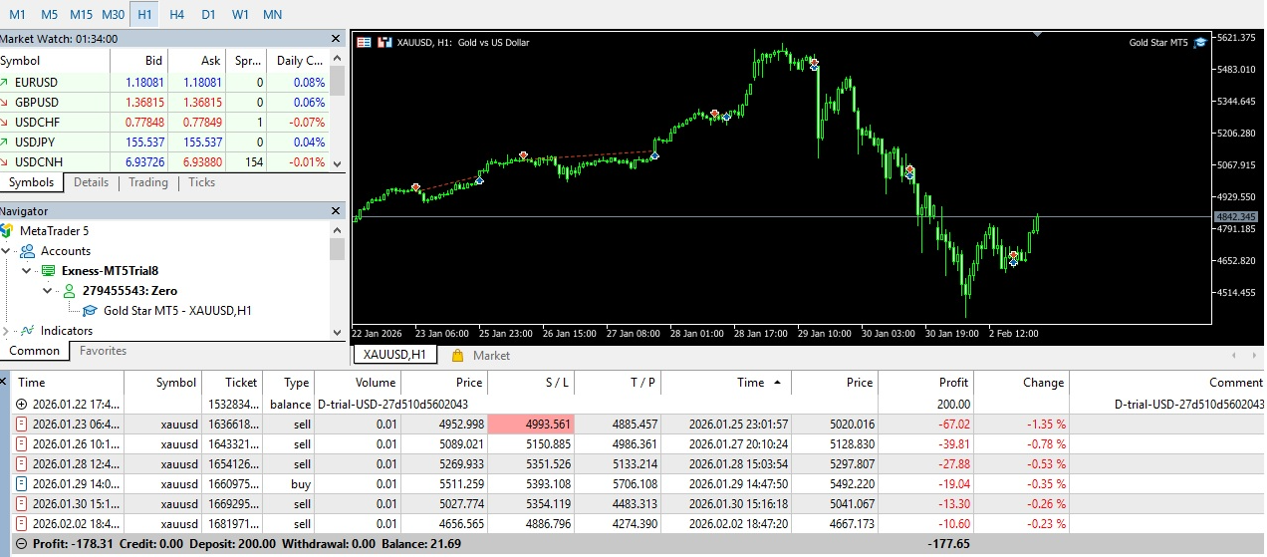Click the sorted Time column header with arrow

(x=726, y=382)
